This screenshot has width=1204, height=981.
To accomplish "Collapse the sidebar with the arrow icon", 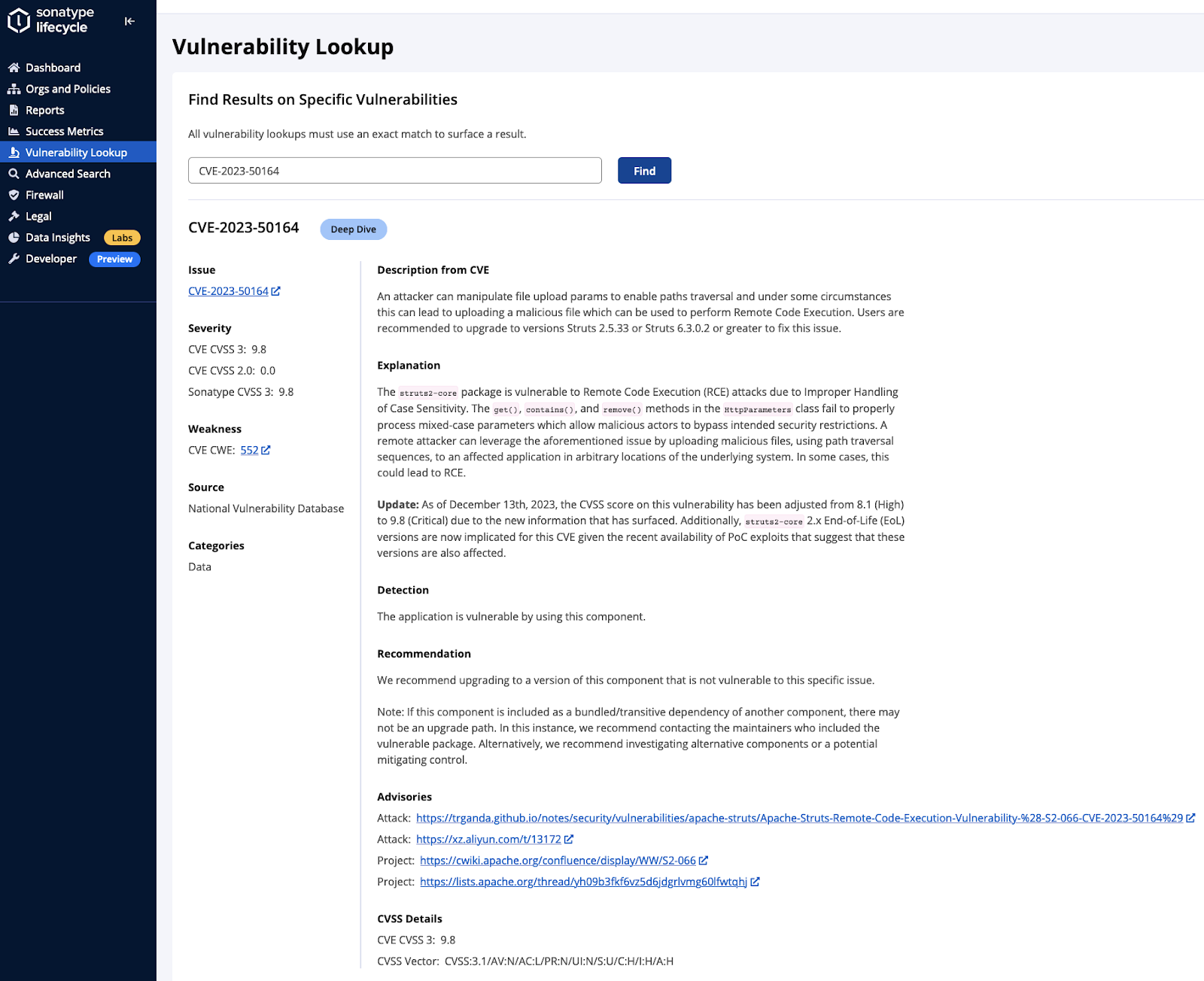I will 129,21.
